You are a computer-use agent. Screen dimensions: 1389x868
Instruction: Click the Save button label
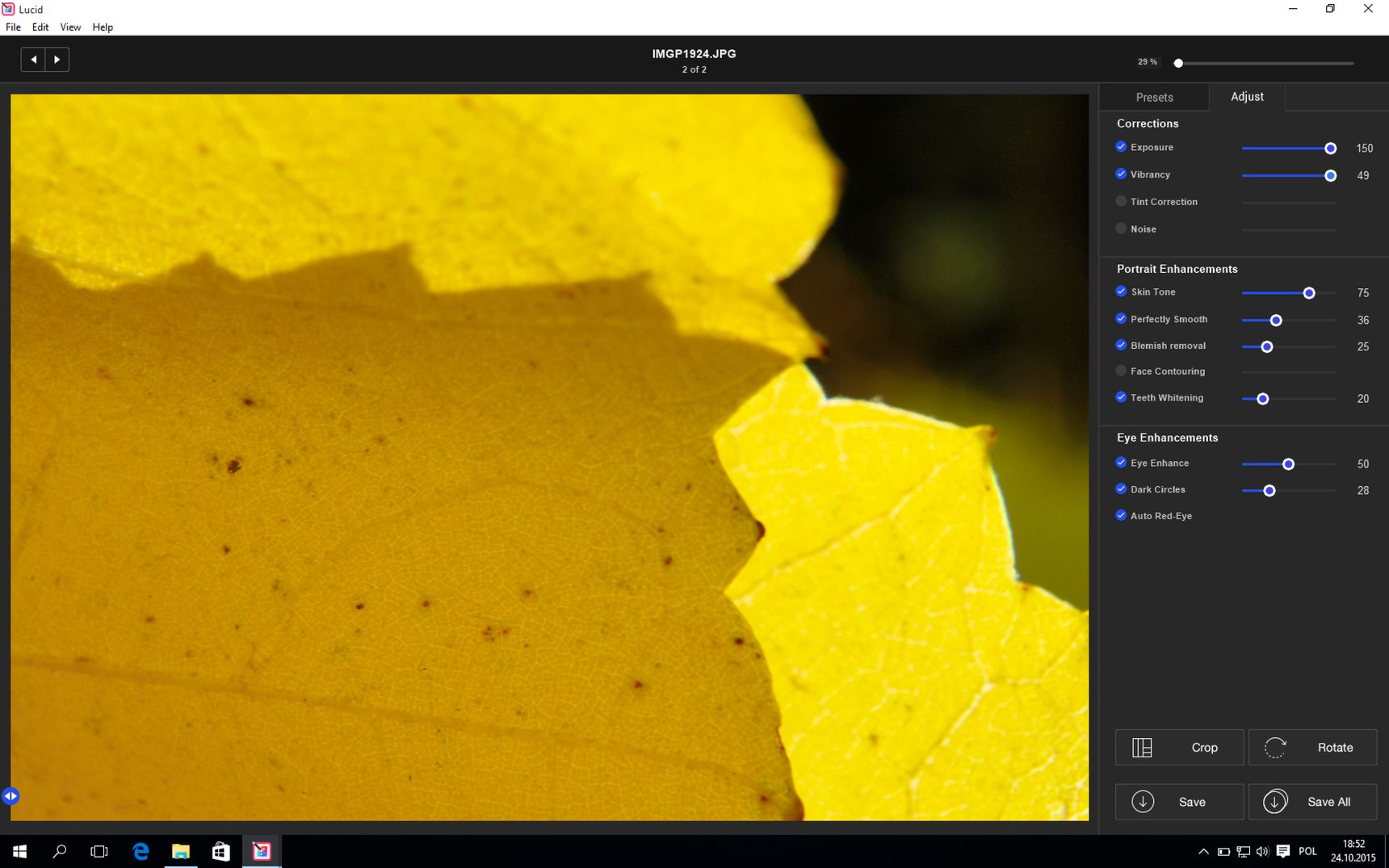tap(1192, 802)
